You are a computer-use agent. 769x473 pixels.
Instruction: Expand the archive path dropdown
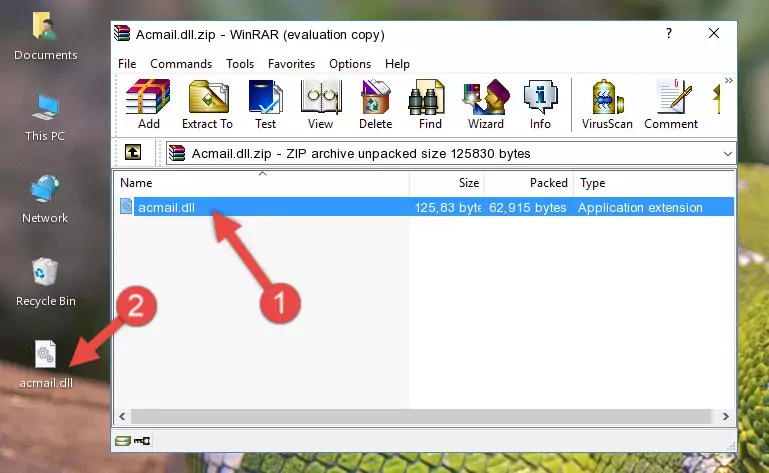tap(728, 154)
